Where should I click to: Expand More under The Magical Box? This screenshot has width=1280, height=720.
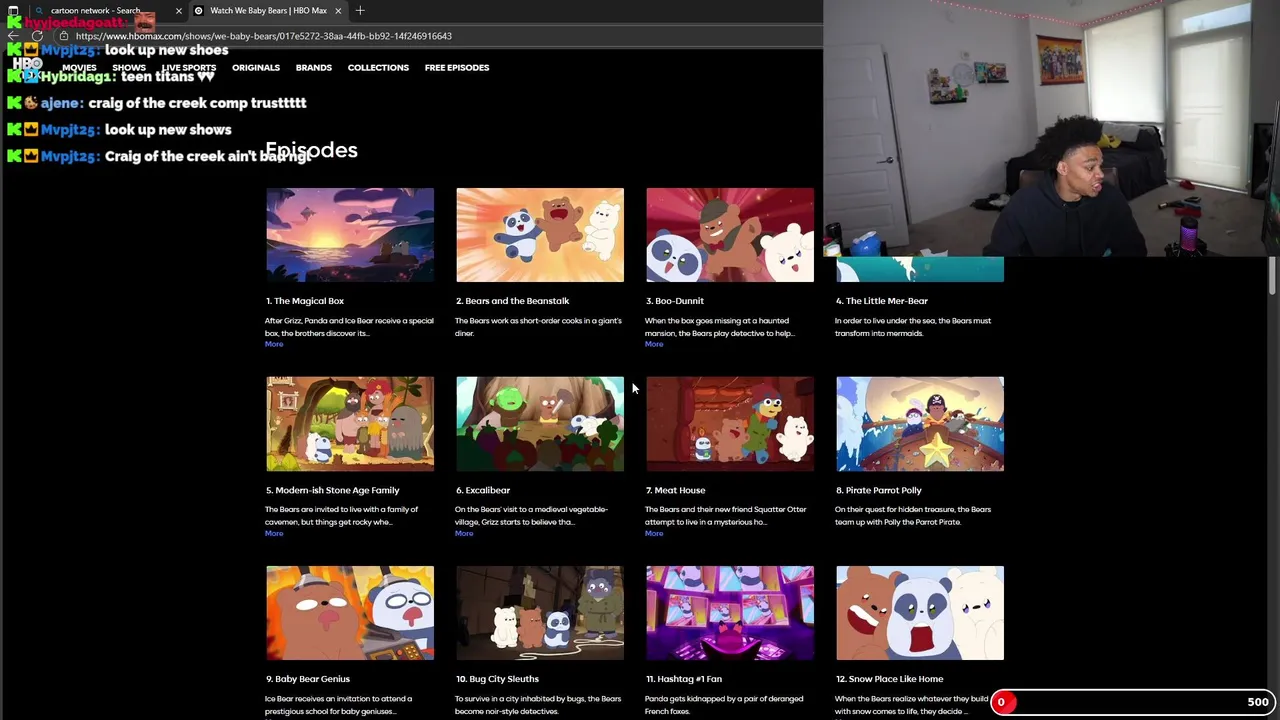(x=274, y=344)
